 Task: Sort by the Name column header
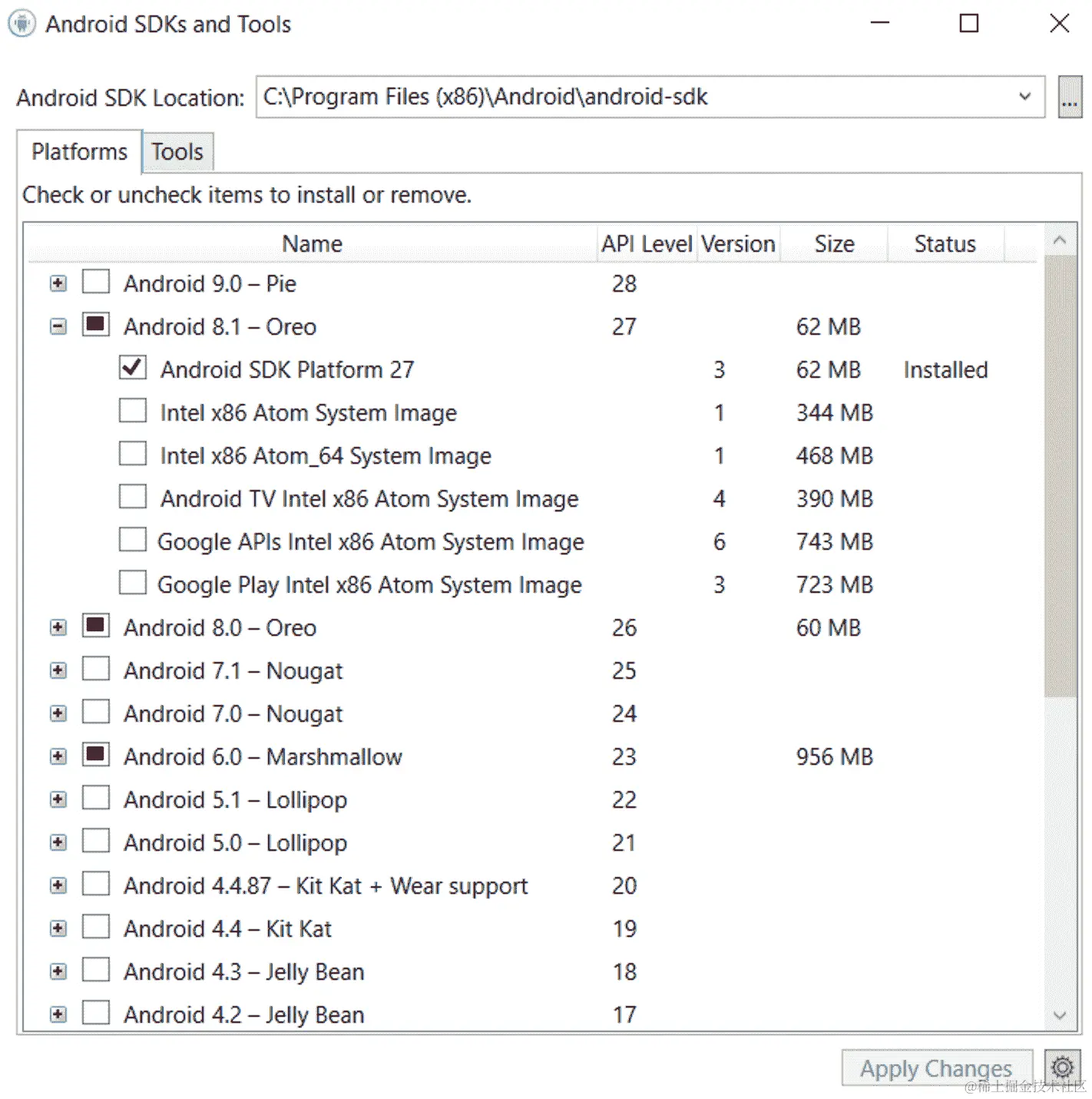click(x=313, y=244)
